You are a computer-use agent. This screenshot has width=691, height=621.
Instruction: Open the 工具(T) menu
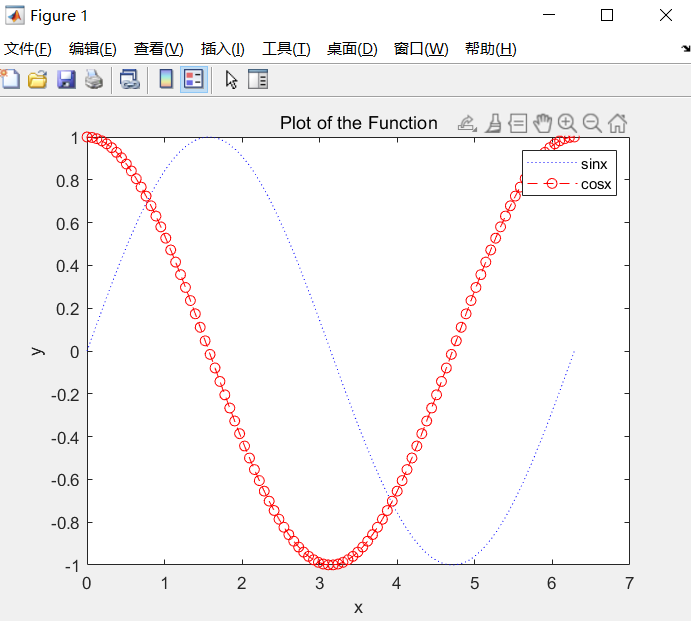point(286,49)
